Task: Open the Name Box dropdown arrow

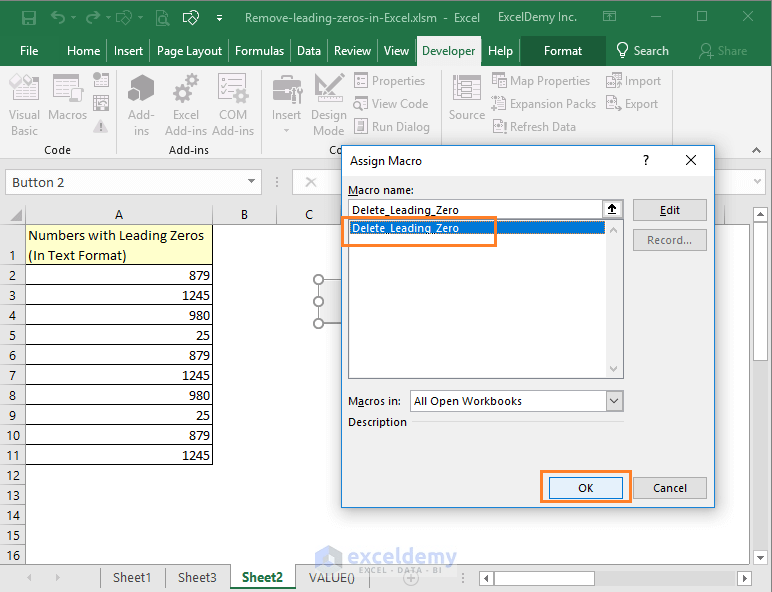Action: point(251,182)
